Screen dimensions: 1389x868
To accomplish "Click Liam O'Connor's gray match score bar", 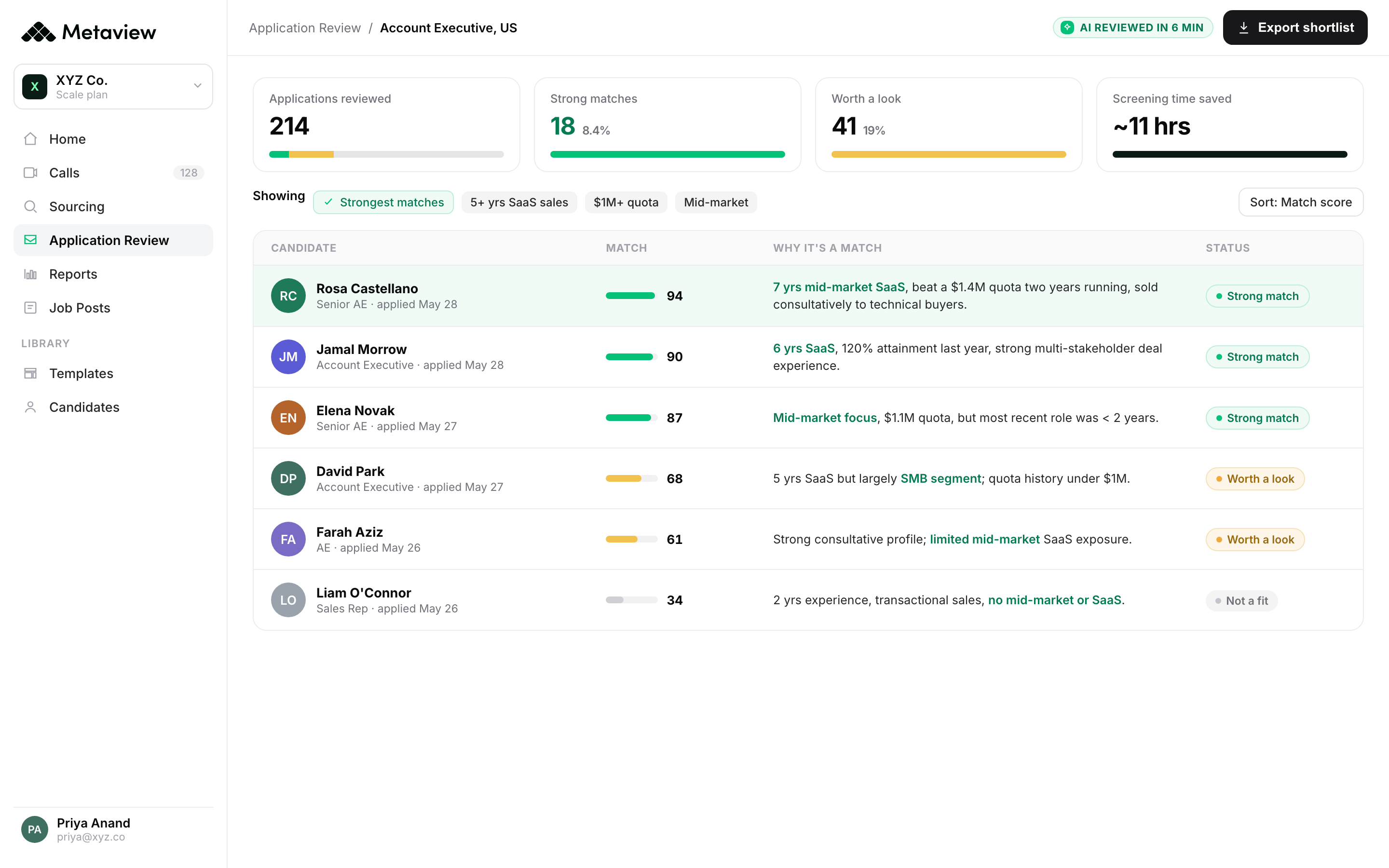I will pos(631,600).
